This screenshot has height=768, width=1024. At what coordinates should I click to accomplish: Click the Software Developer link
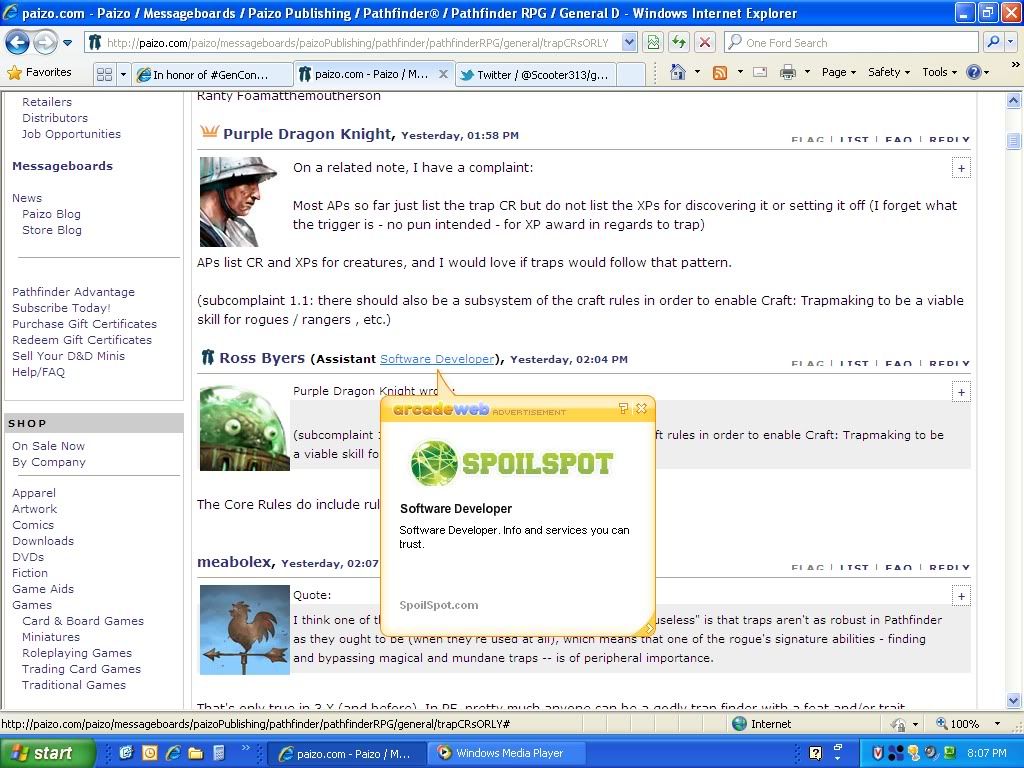(437, 359)
